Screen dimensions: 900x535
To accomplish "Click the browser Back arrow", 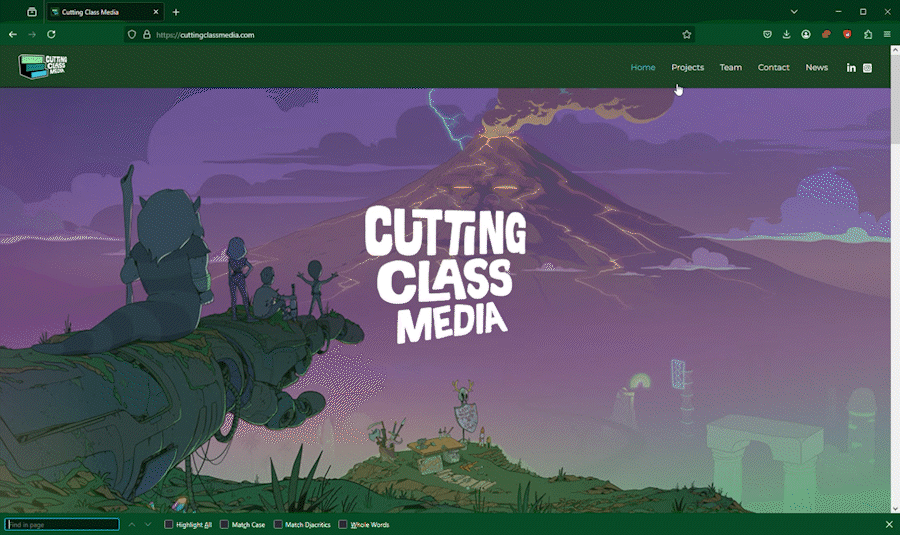I will (13, 34).
